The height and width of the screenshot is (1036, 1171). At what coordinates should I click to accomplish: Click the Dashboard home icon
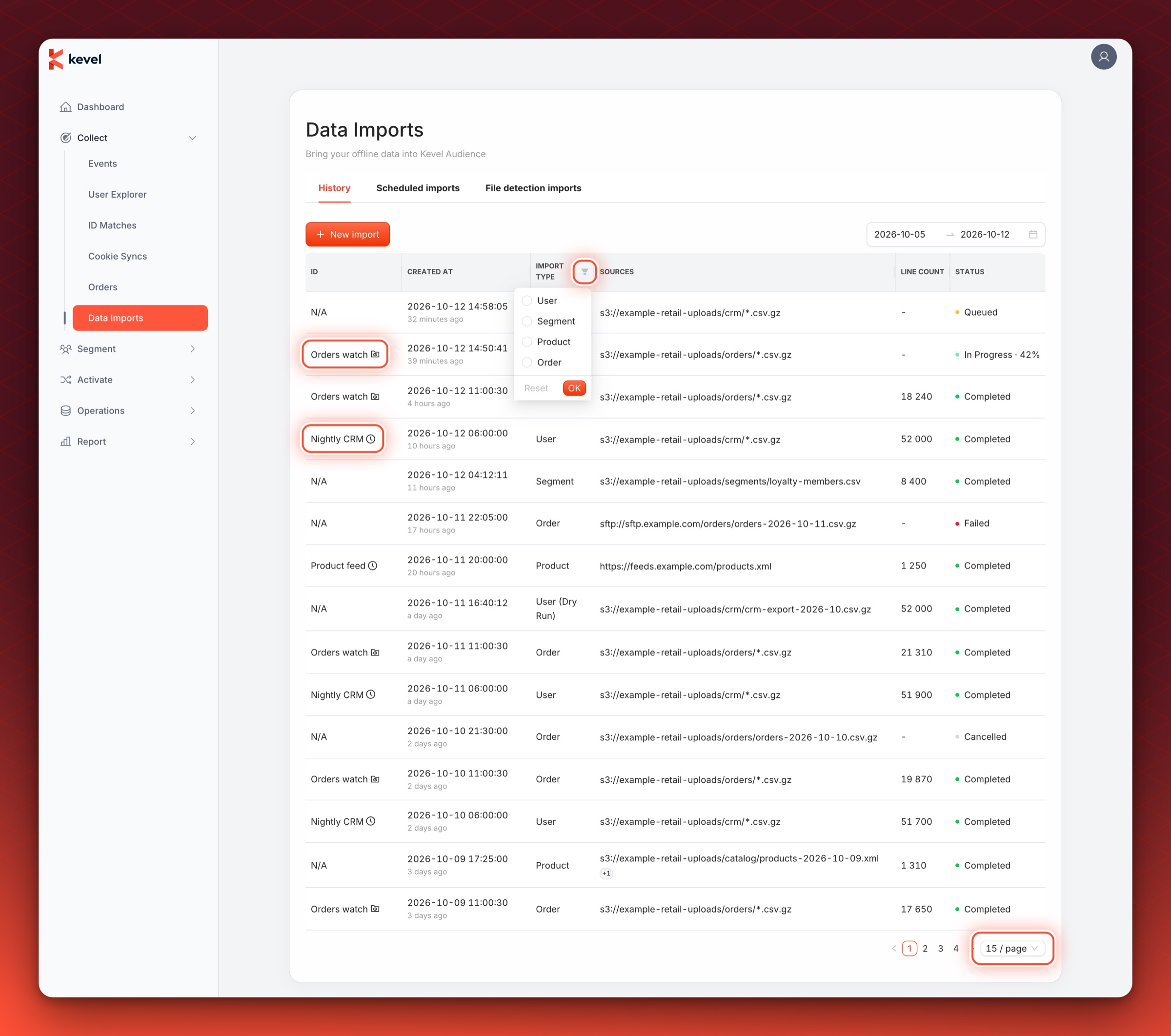click(66, 107)
